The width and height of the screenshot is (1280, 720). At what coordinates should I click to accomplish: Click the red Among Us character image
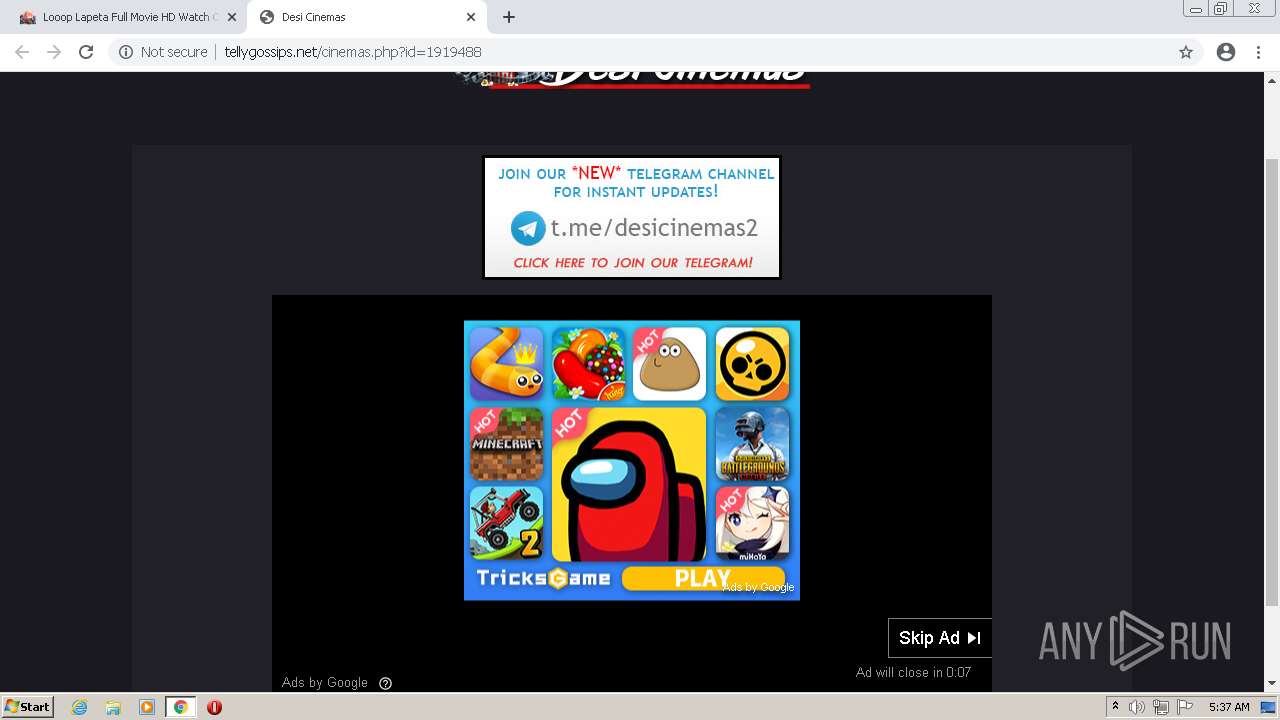tap(629, 485)
